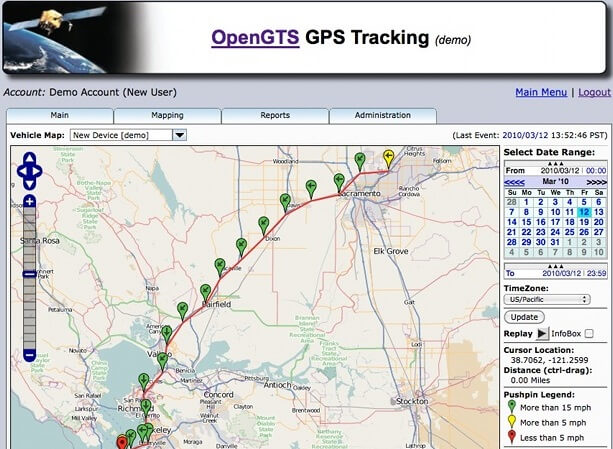Image resolution: width=613 pixels, height=449 pixels.
Task: Select March 13 in the calendar
Action: 598,212
